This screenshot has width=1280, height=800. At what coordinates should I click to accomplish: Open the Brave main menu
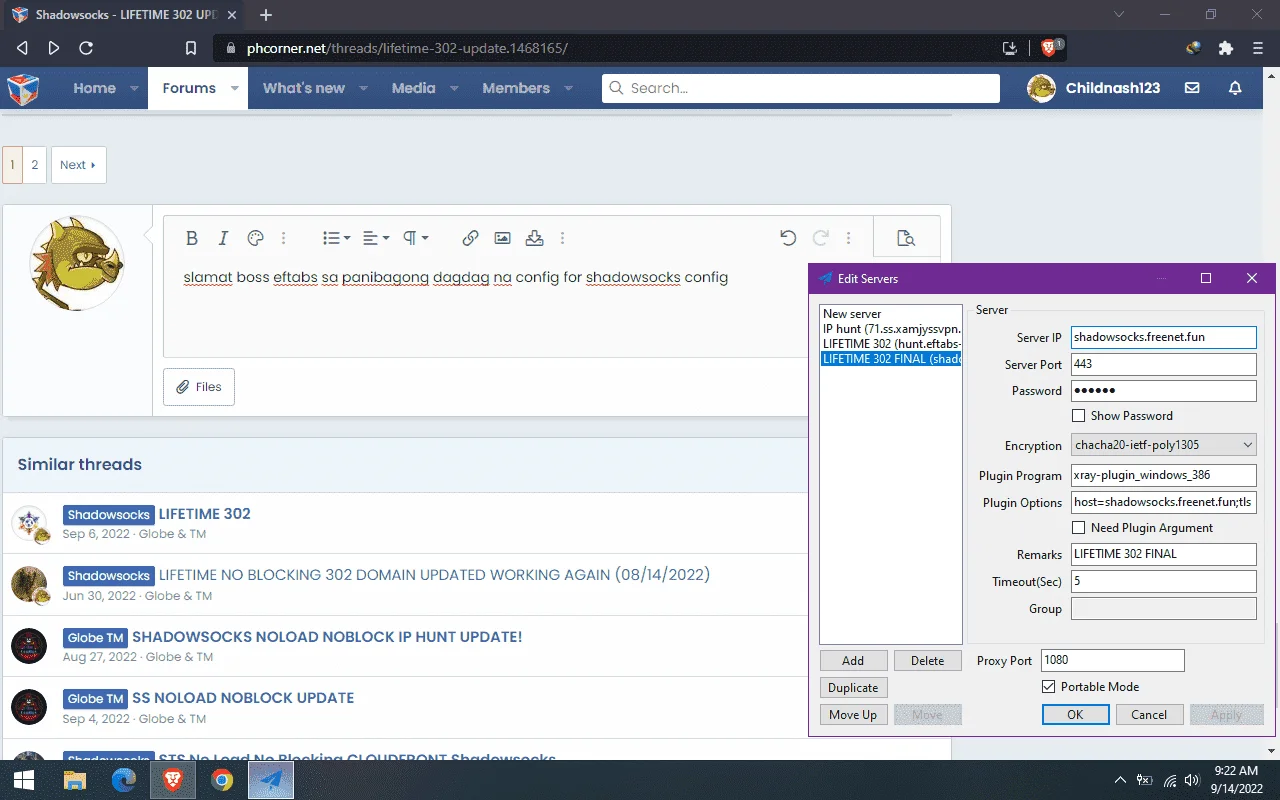point(1258,48)
